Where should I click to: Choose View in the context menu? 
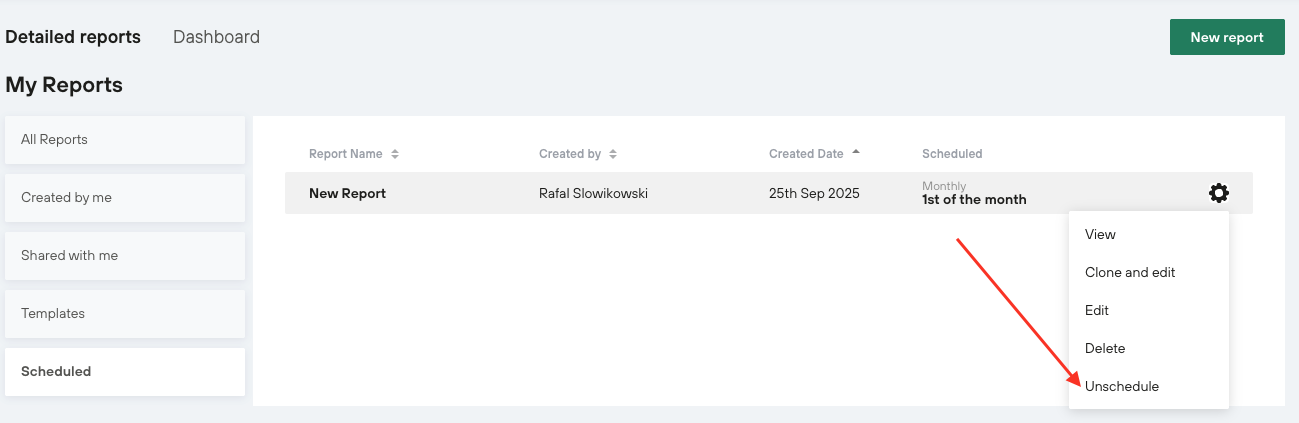1100,234
